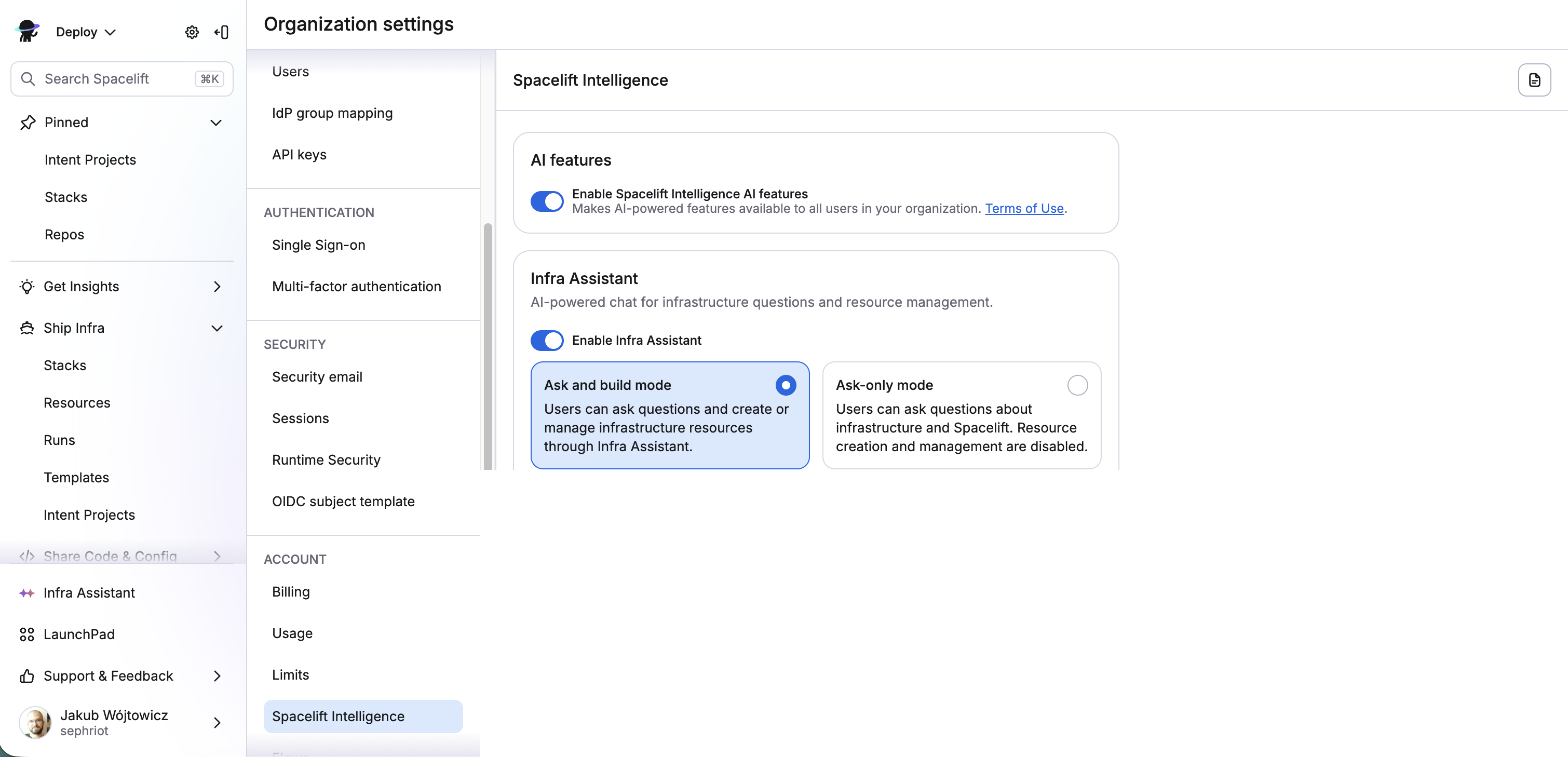Open the Terms of Use link
Viewport: 1568px width, 757px height.
click(1024, 208)
